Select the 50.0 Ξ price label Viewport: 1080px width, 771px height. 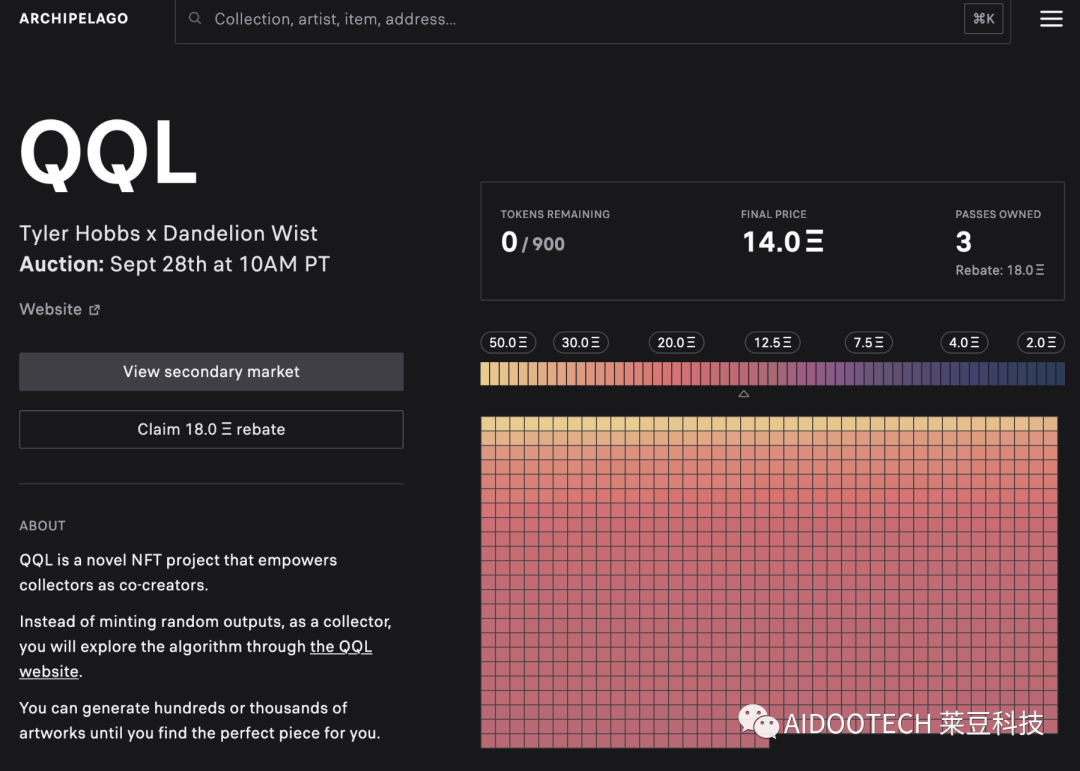(x=508, y=342)
